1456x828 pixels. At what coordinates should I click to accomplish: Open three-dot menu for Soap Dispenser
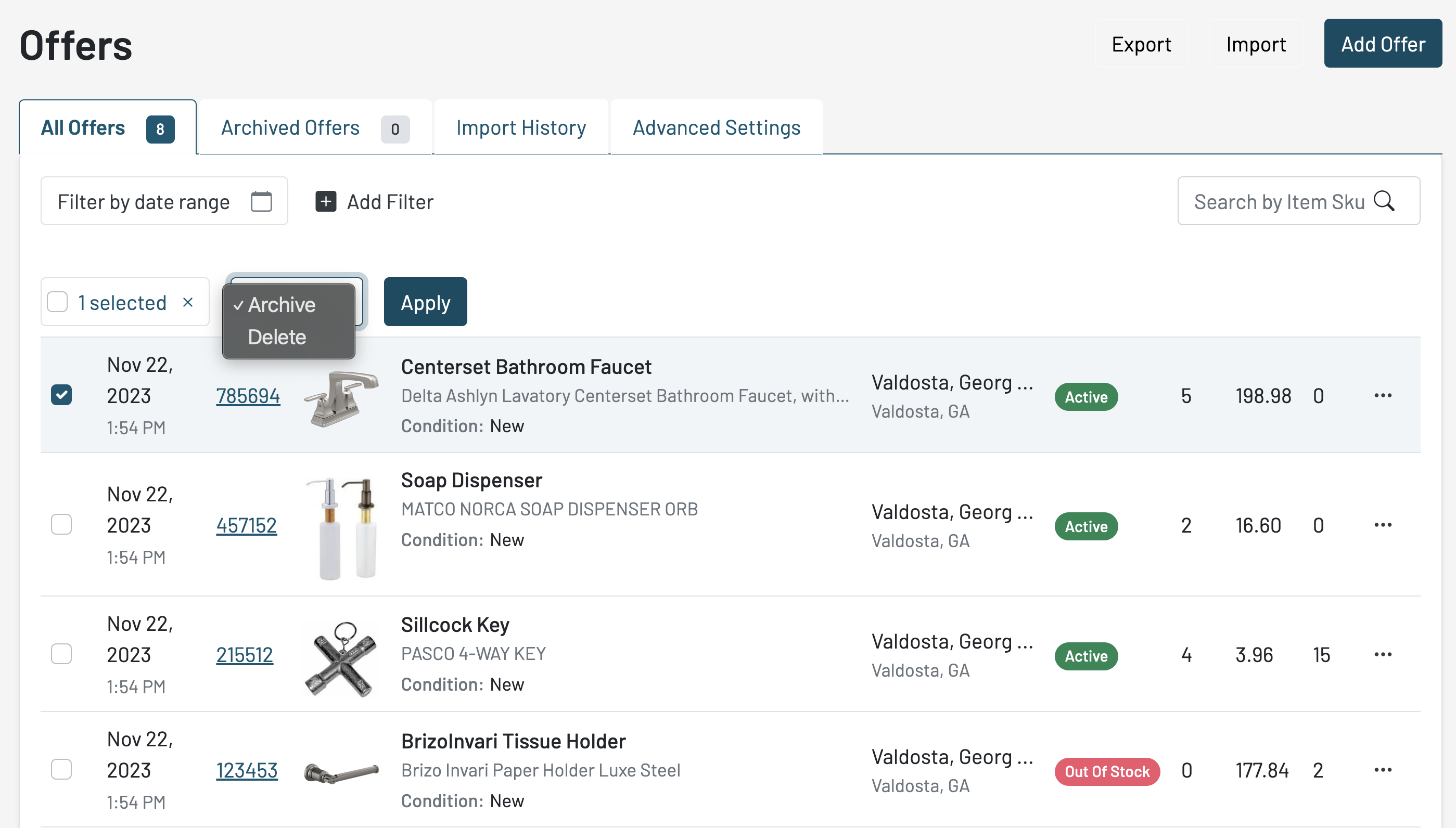pos(1383,525)
